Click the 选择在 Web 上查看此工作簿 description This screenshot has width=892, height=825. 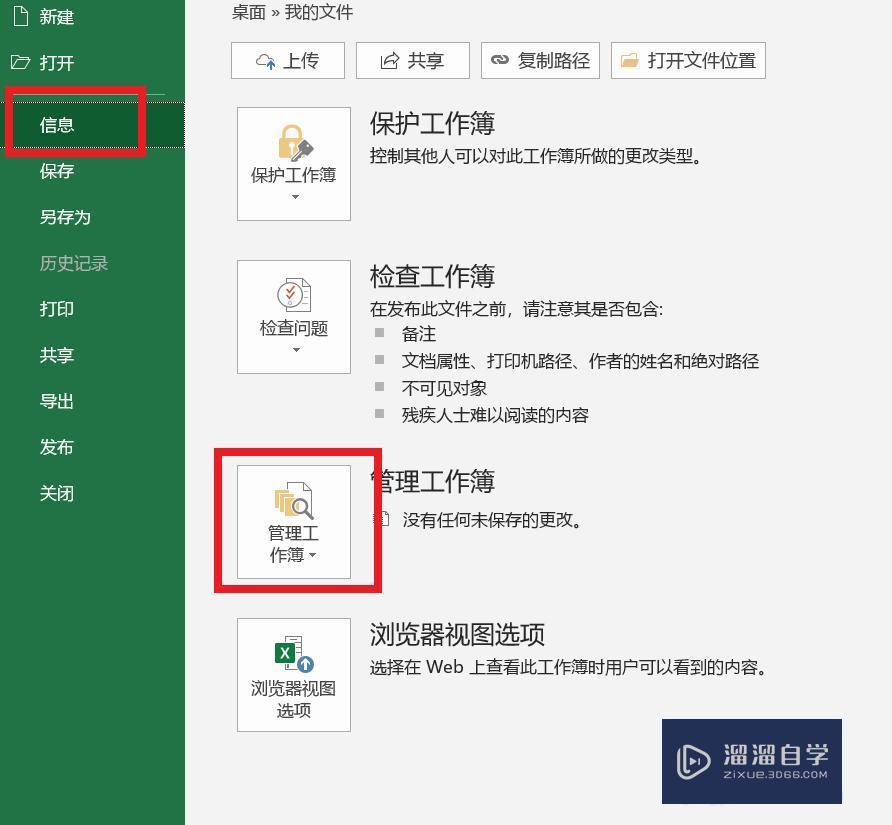click(x=568, y=667)
